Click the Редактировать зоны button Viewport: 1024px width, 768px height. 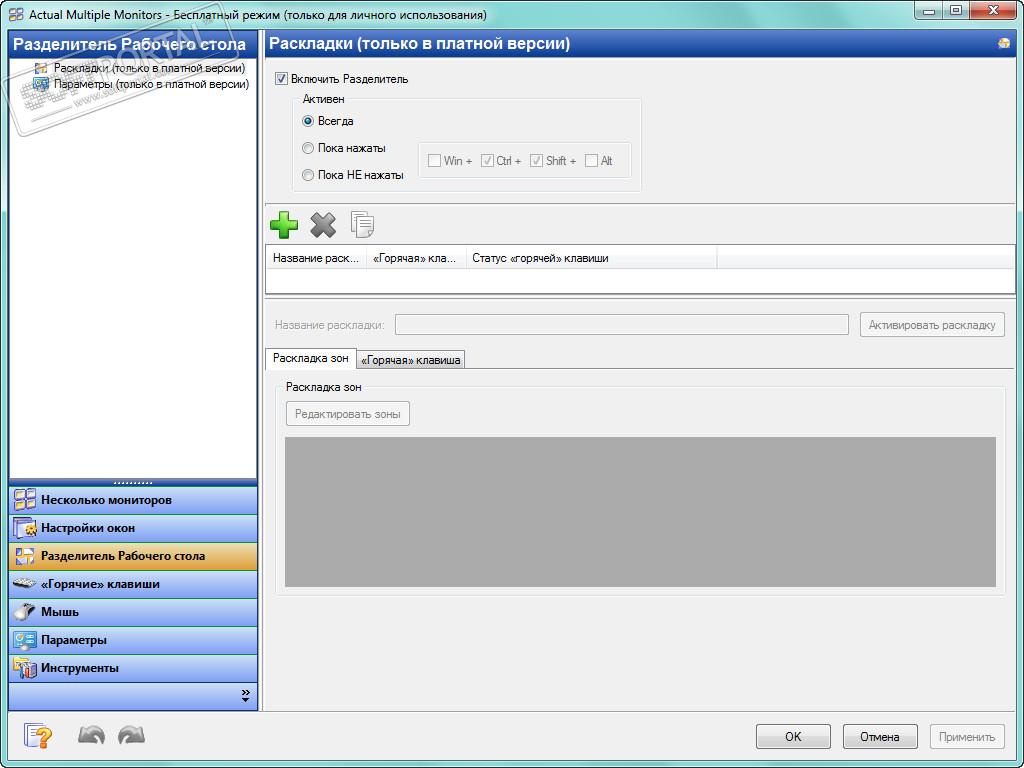click(347, 413)
